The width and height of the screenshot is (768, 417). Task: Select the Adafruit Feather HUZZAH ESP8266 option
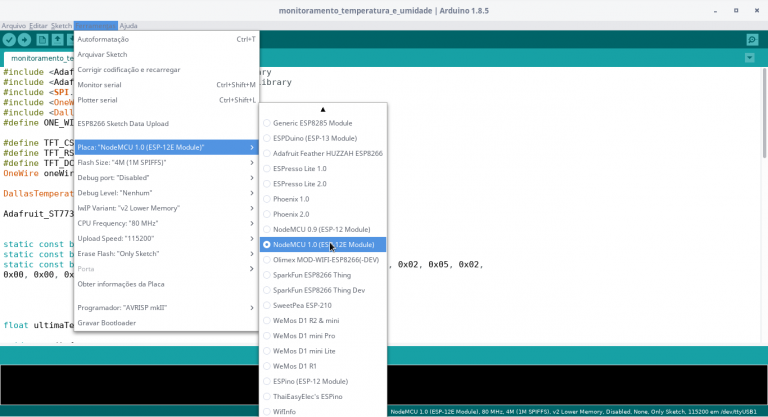327,153
